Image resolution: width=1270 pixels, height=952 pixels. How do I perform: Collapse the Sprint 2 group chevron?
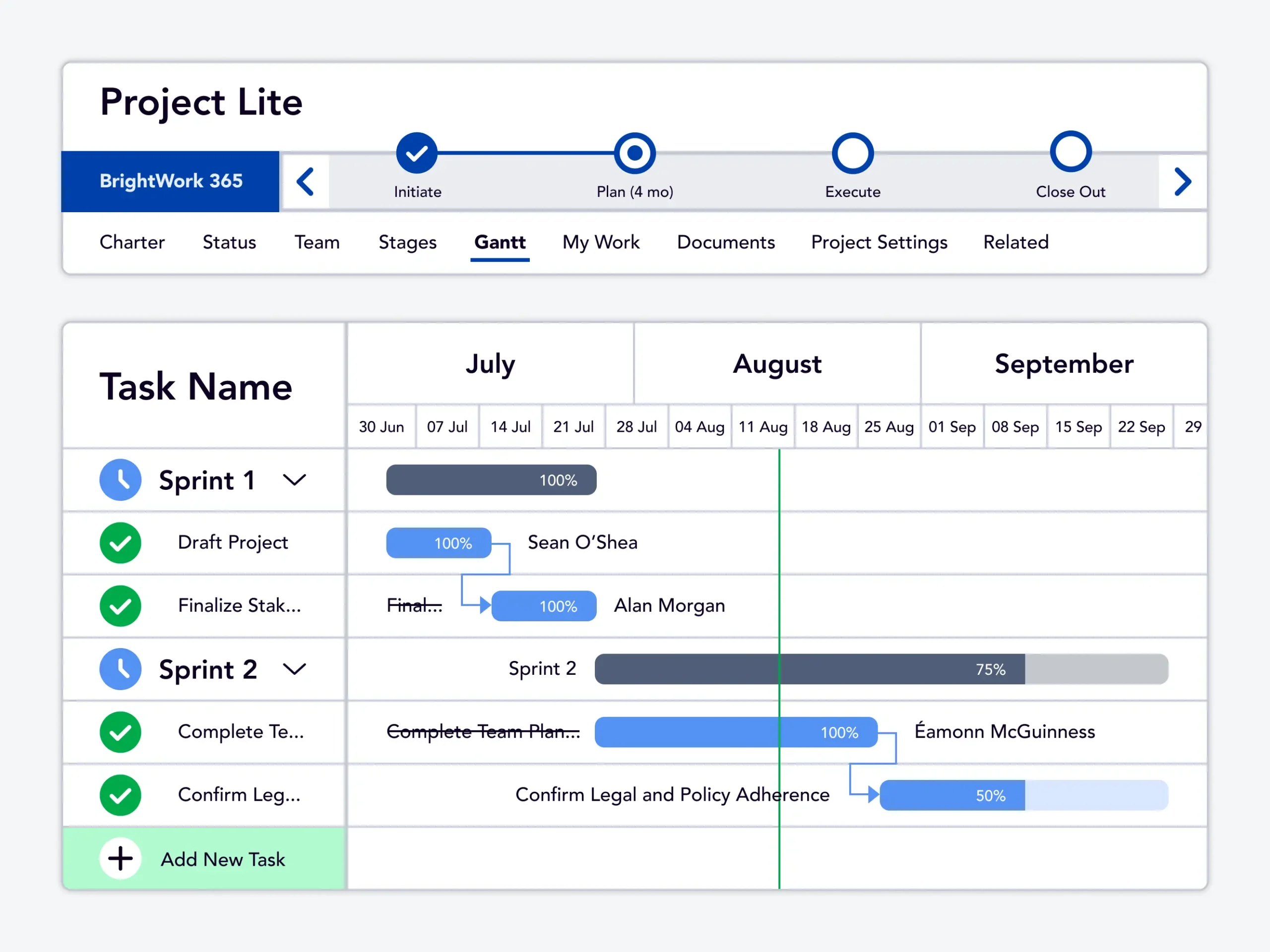295,669
